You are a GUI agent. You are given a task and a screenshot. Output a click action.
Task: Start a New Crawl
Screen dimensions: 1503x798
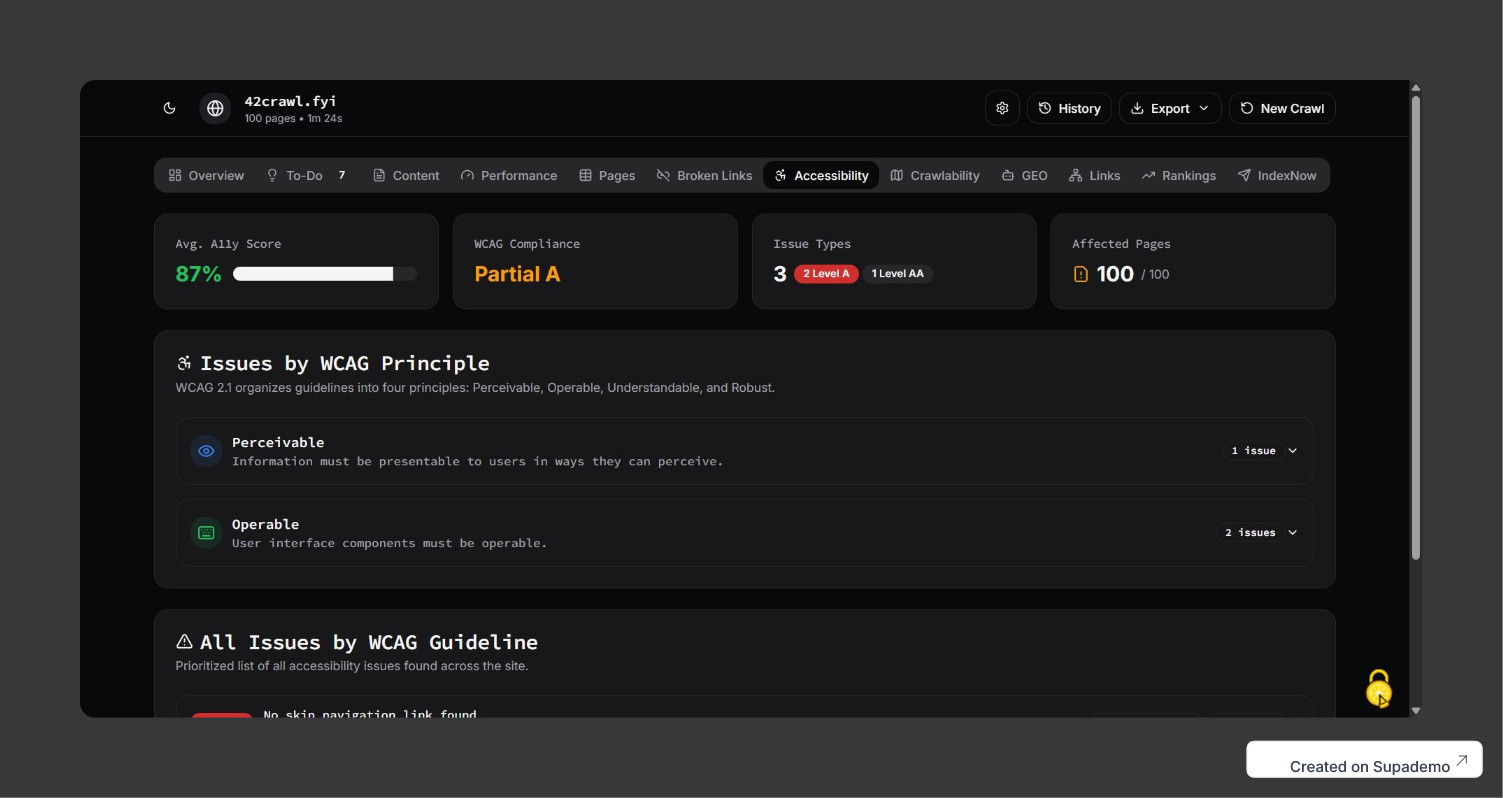click(1282, 108)
